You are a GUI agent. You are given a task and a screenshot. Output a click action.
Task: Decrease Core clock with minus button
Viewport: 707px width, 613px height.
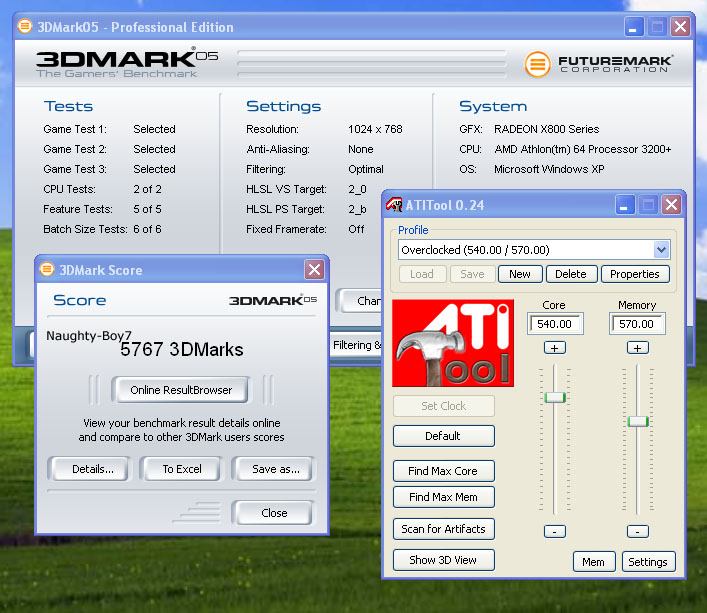click(x=555, y=531)
